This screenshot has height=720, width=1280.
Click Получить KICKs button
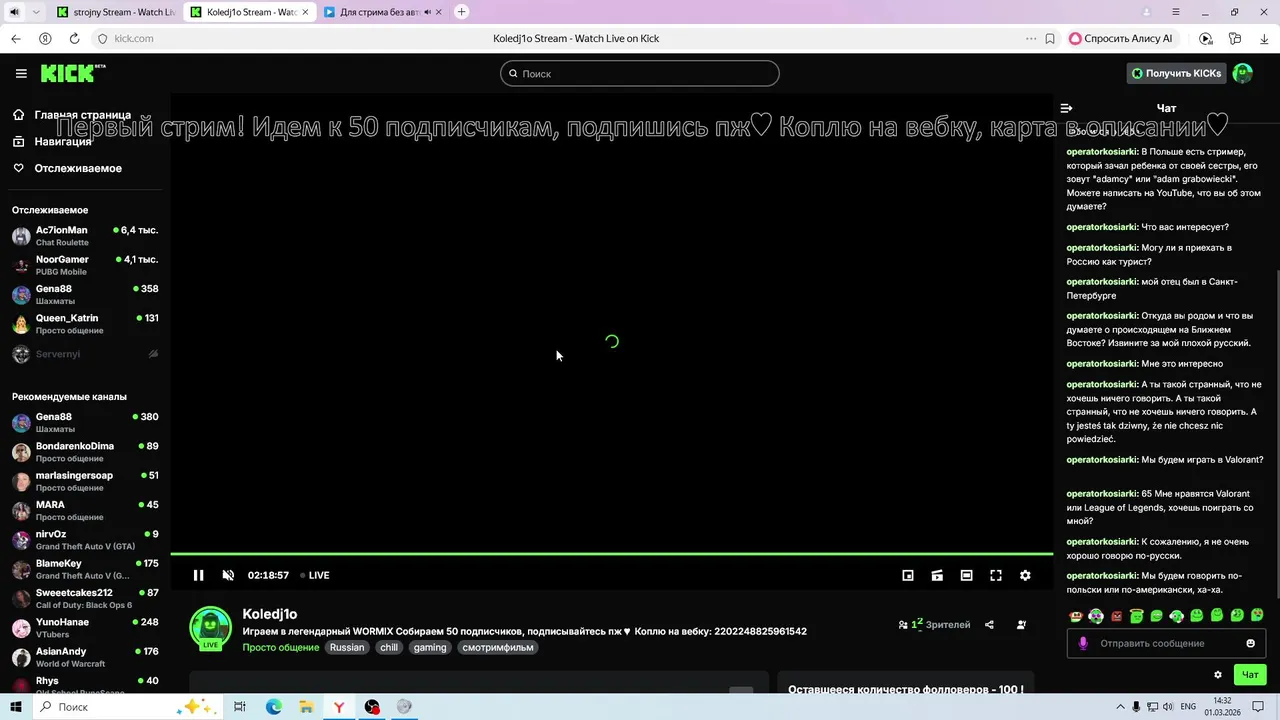[x=1176, y=73]
